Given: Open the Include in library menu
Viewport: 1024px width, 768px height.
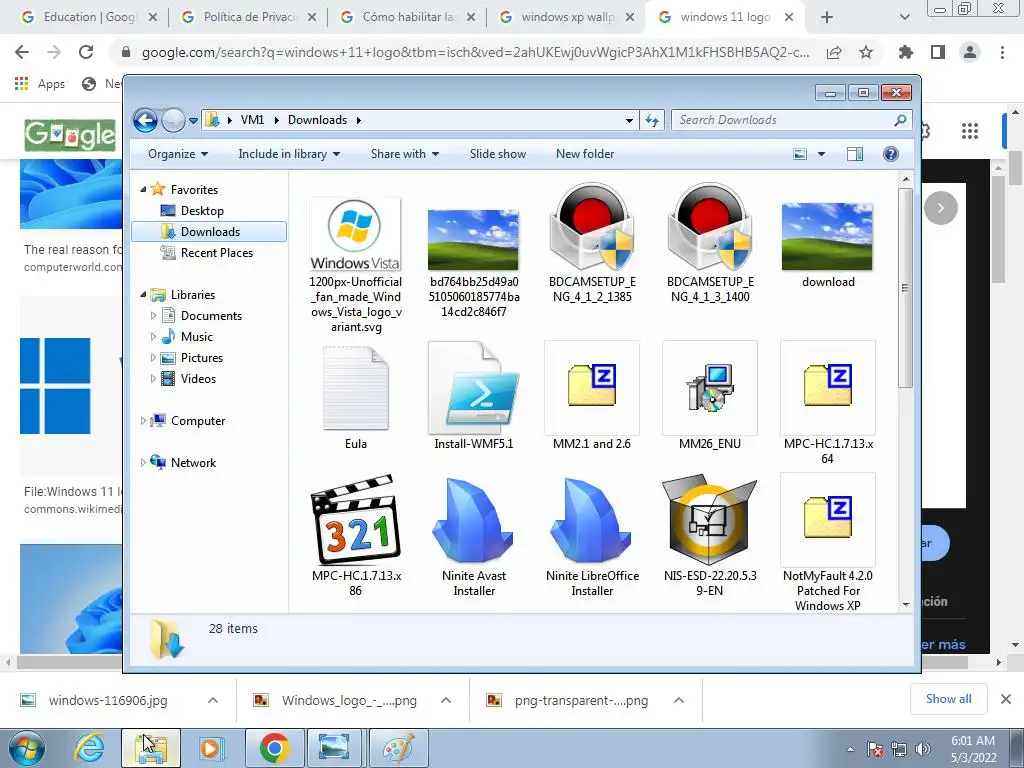Looking at the screenshot, I should [x=289, y=154].
